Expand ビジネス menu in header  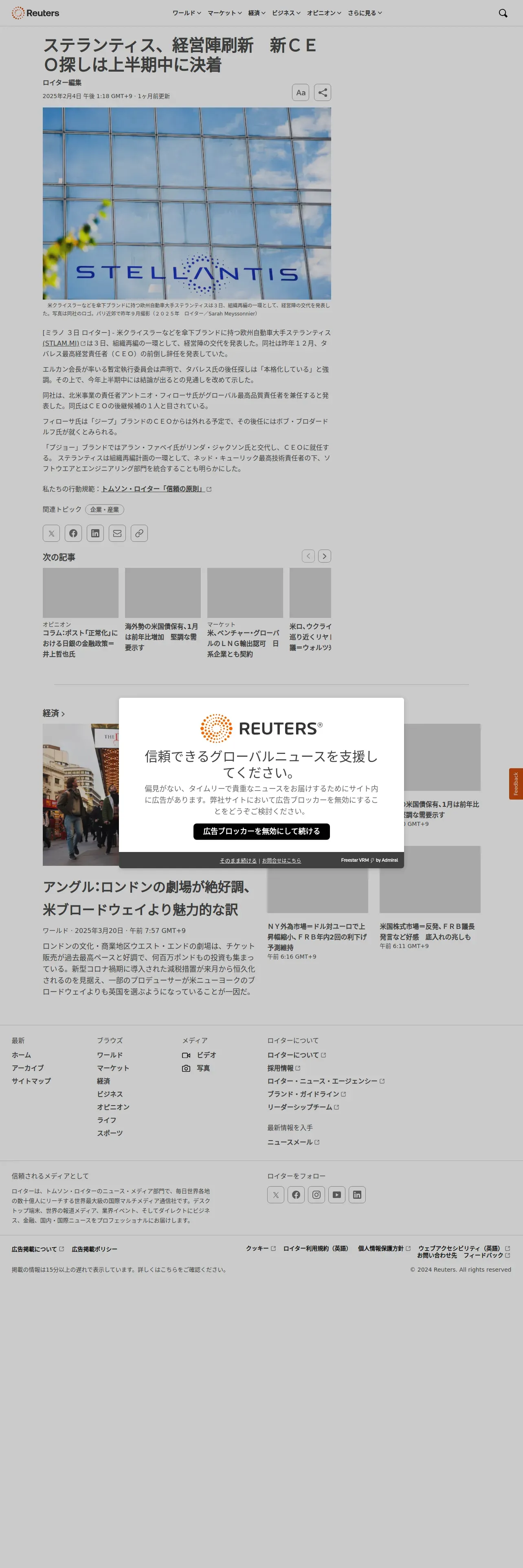pyautogui.click(x=286, y=13)
